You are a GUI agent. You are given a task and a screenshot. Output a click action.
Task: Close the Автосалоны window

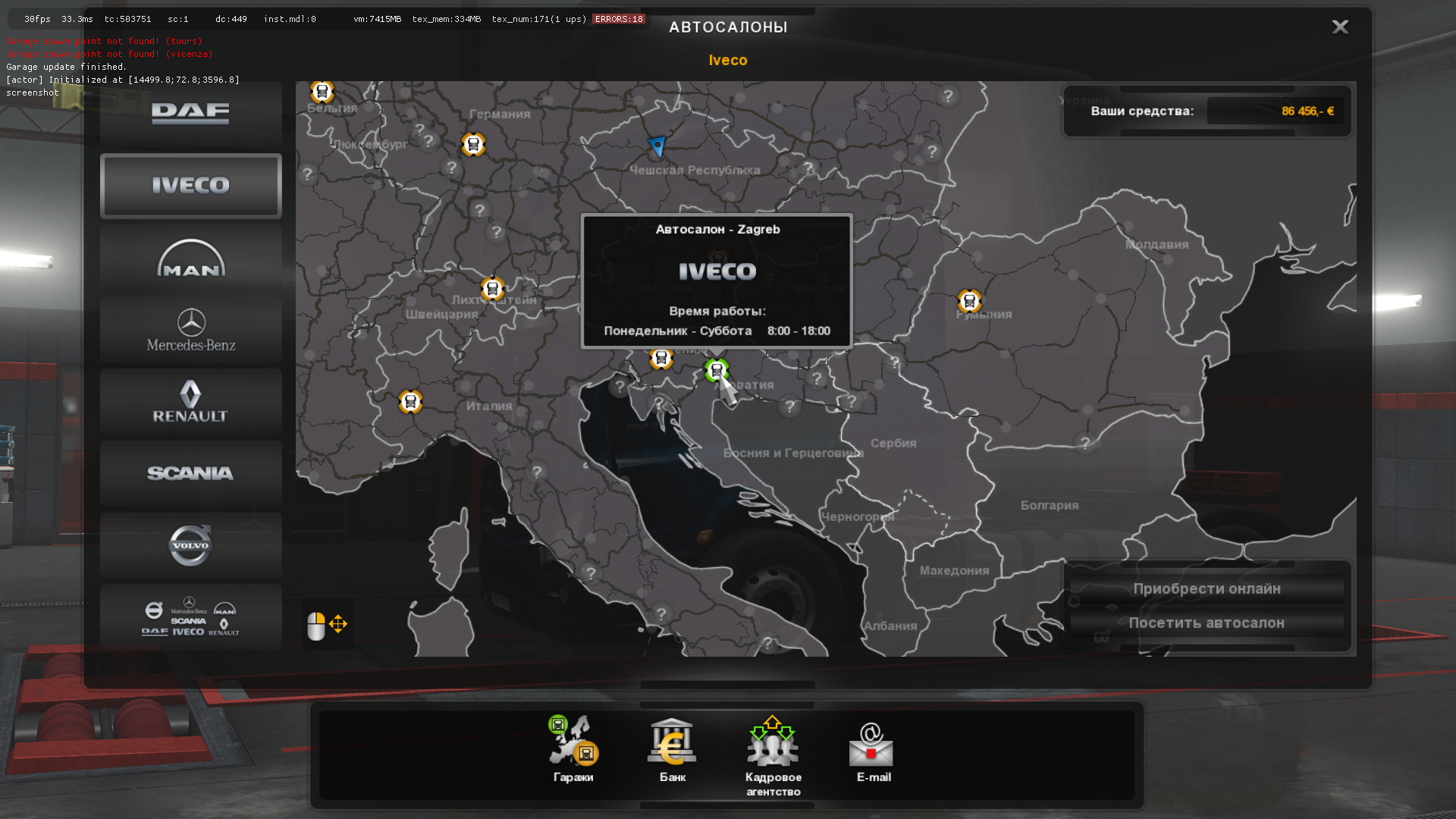(x=1340, y=27)
